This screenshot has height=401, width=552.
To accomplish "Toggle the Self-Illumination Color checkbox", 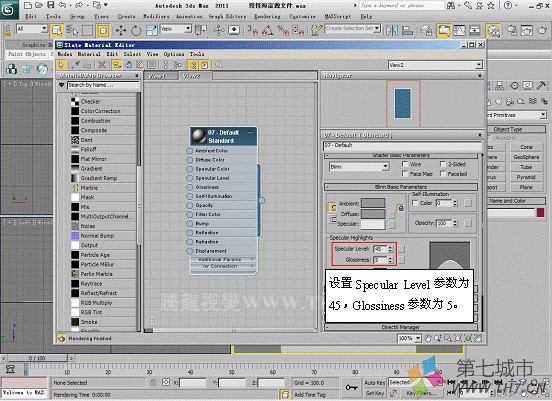I will (x=415, y=203).
